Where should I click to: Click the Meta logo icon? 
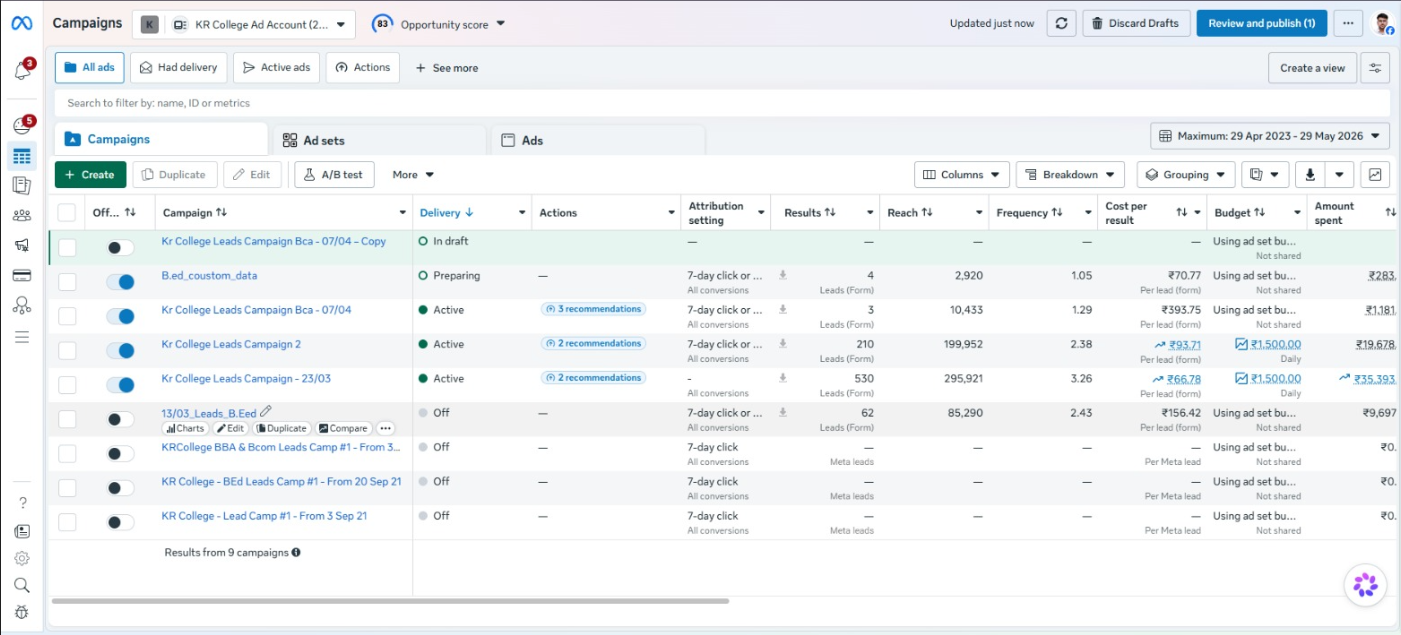22,23
